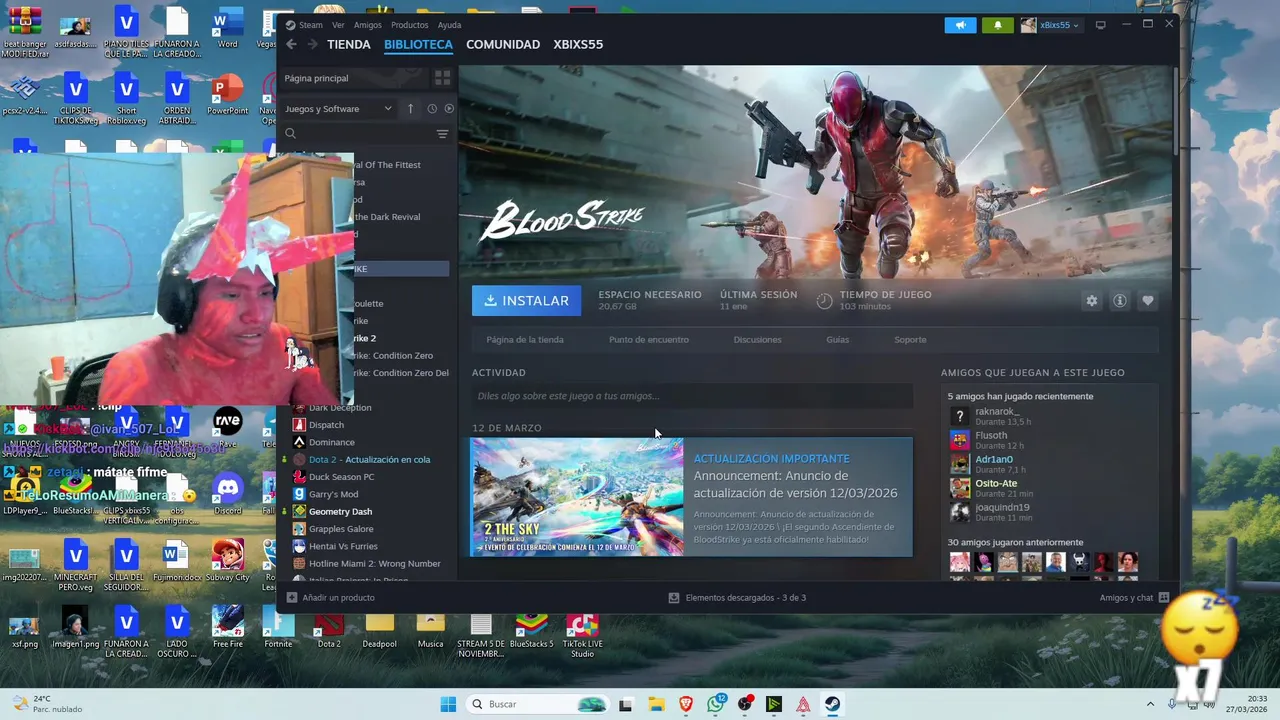Open the Subway City desktop icon

227,560
